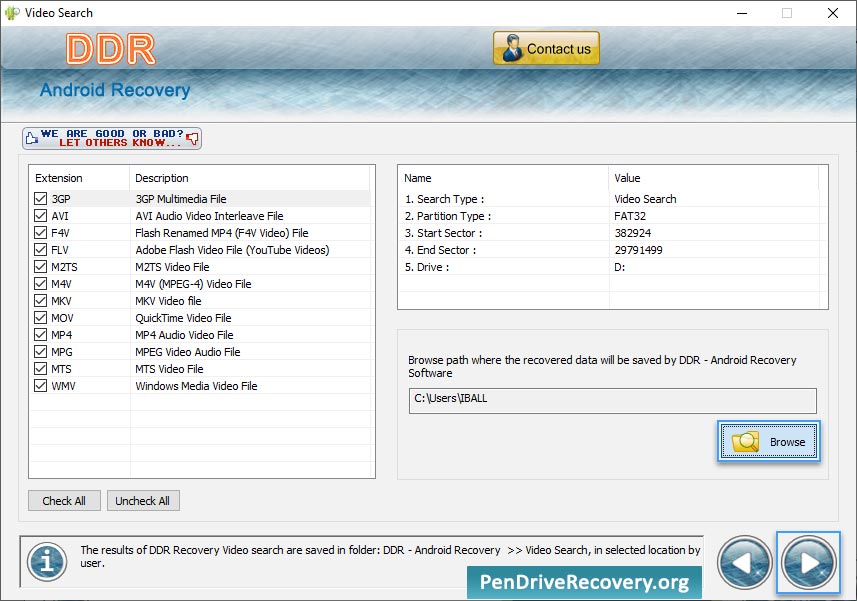Uncheck the MKV extension checkbox
The width and height of the screenshot is (857, 601).
[40, 300]
